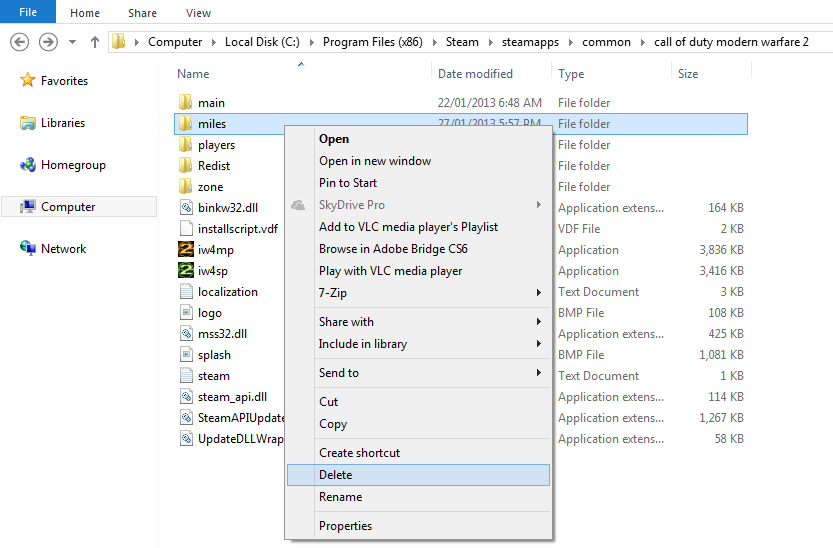Switch to the View ribbon tab

tap(198, 13)
